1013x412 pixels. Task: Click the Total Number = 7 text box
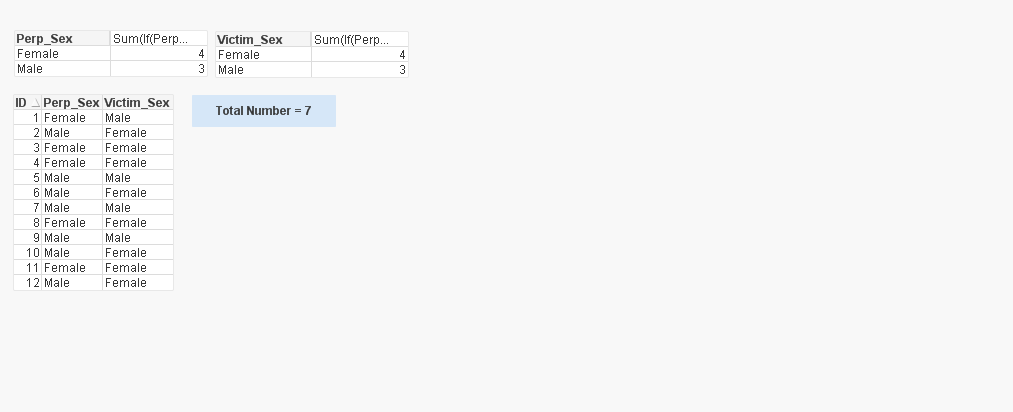[x=263, y=111]
